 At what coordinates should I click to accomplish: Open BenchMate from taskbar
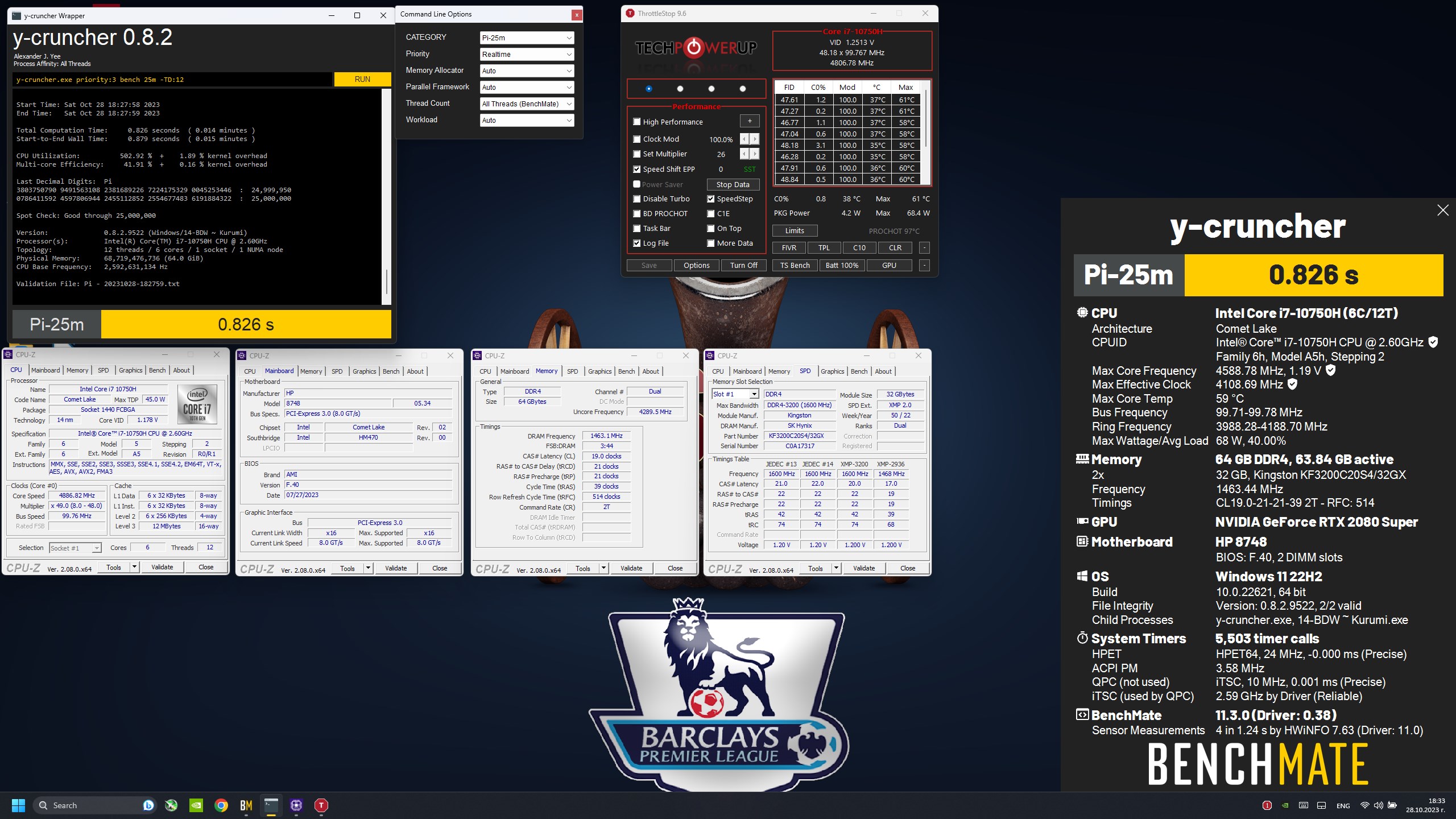pyautogui.click(x=246, y=805)
